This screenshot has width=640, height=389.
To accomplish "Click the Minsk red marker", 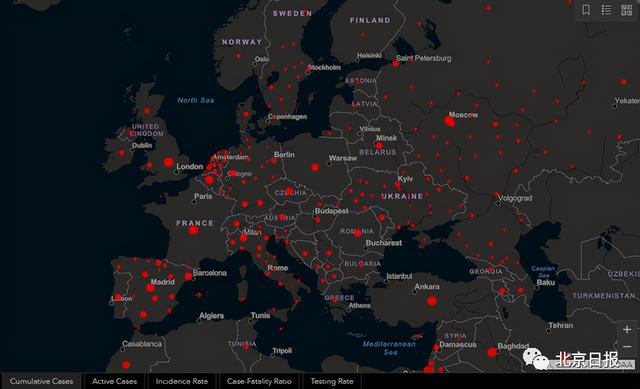I will [x=379, y=145].
